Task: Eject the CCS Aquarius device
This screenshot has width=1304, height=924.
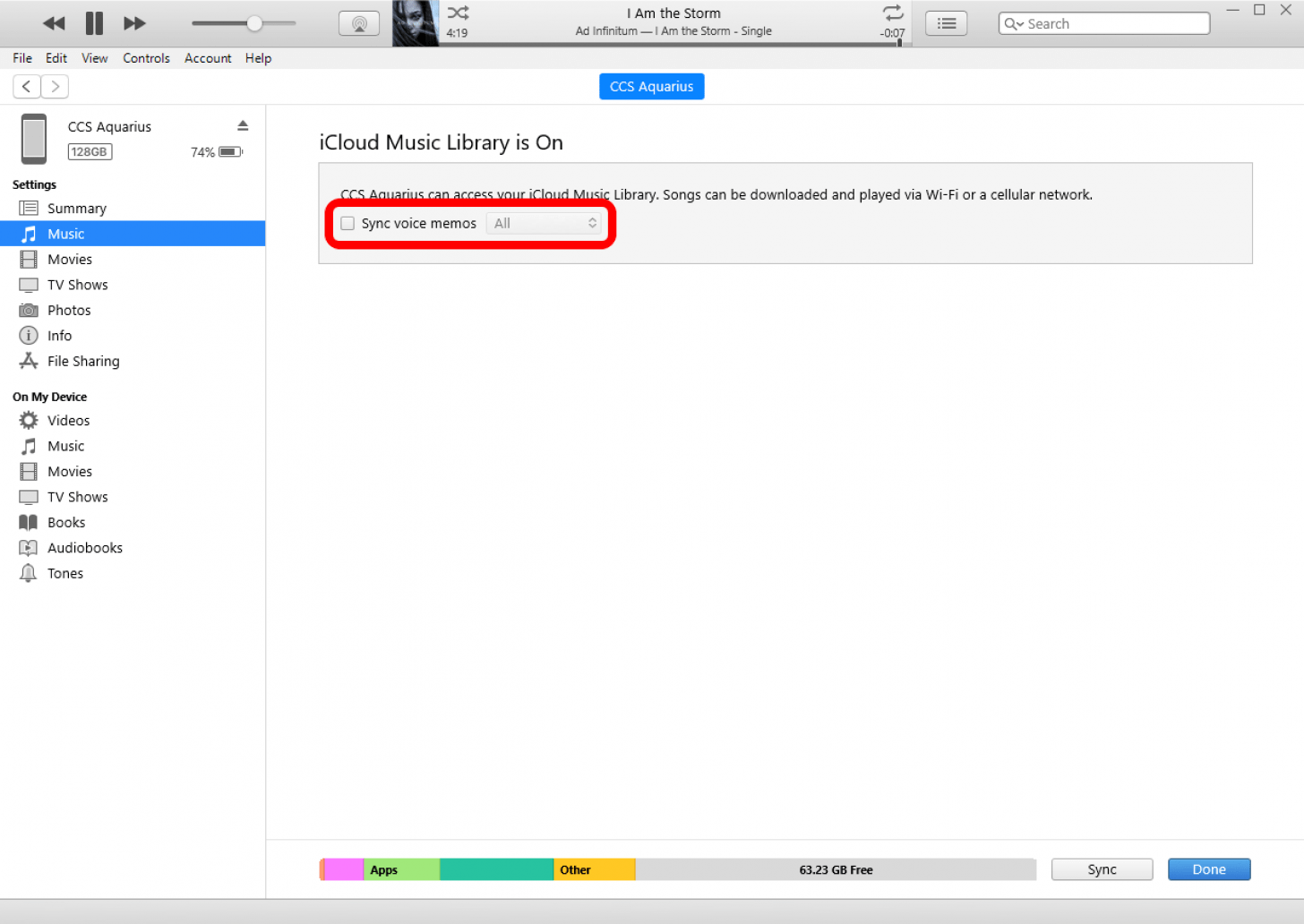Action: (x=243, y=125)
